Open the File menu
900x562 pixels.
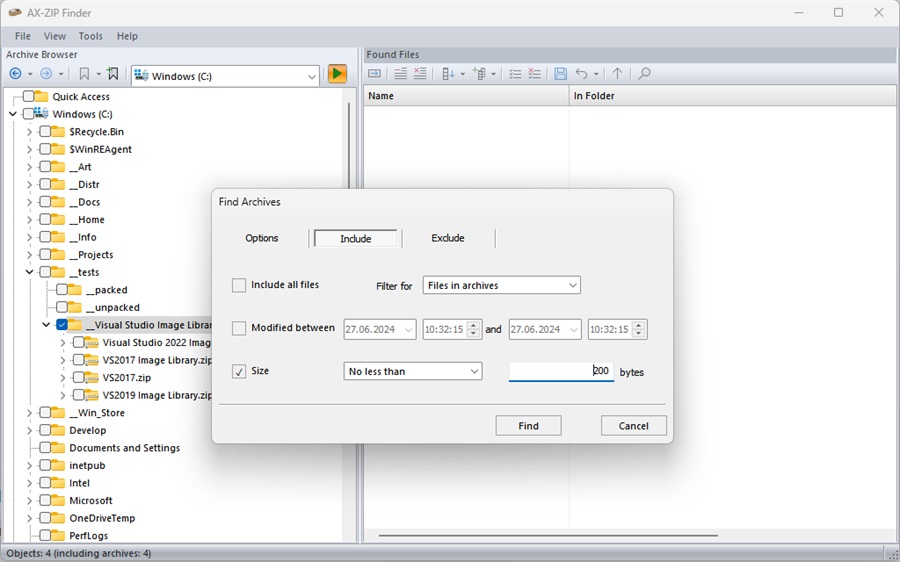tap(23, 36)
